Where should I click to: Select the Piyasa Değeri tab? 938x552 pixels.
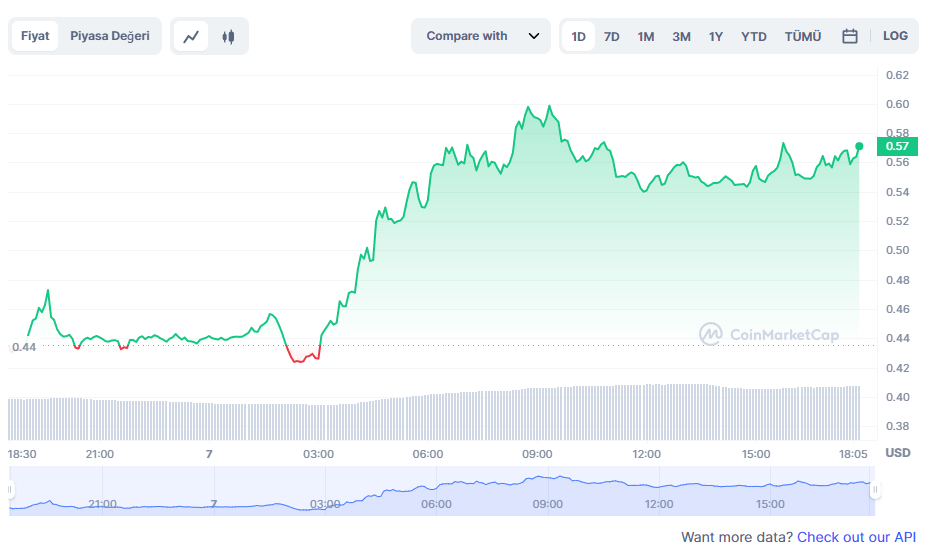pos(109,36)
